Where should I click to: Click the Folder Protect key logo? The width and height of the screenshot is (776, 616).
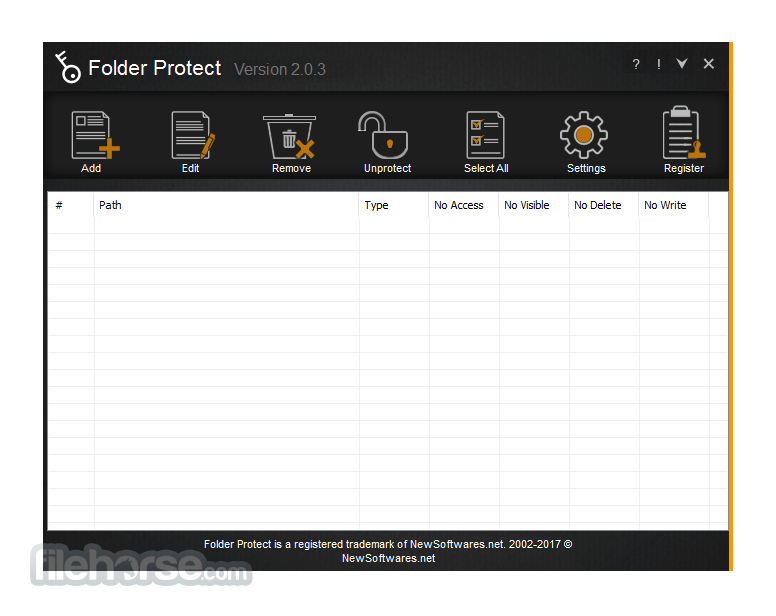point(67,67)
